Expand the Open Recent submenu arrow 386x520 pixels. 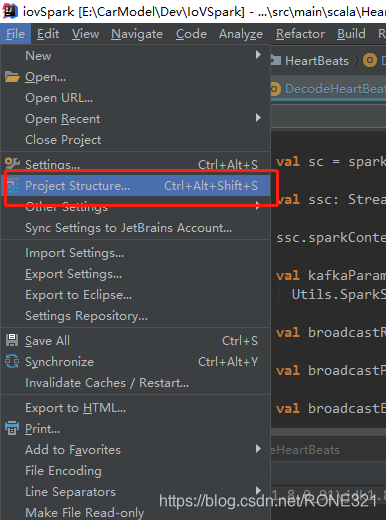point(258,117)
